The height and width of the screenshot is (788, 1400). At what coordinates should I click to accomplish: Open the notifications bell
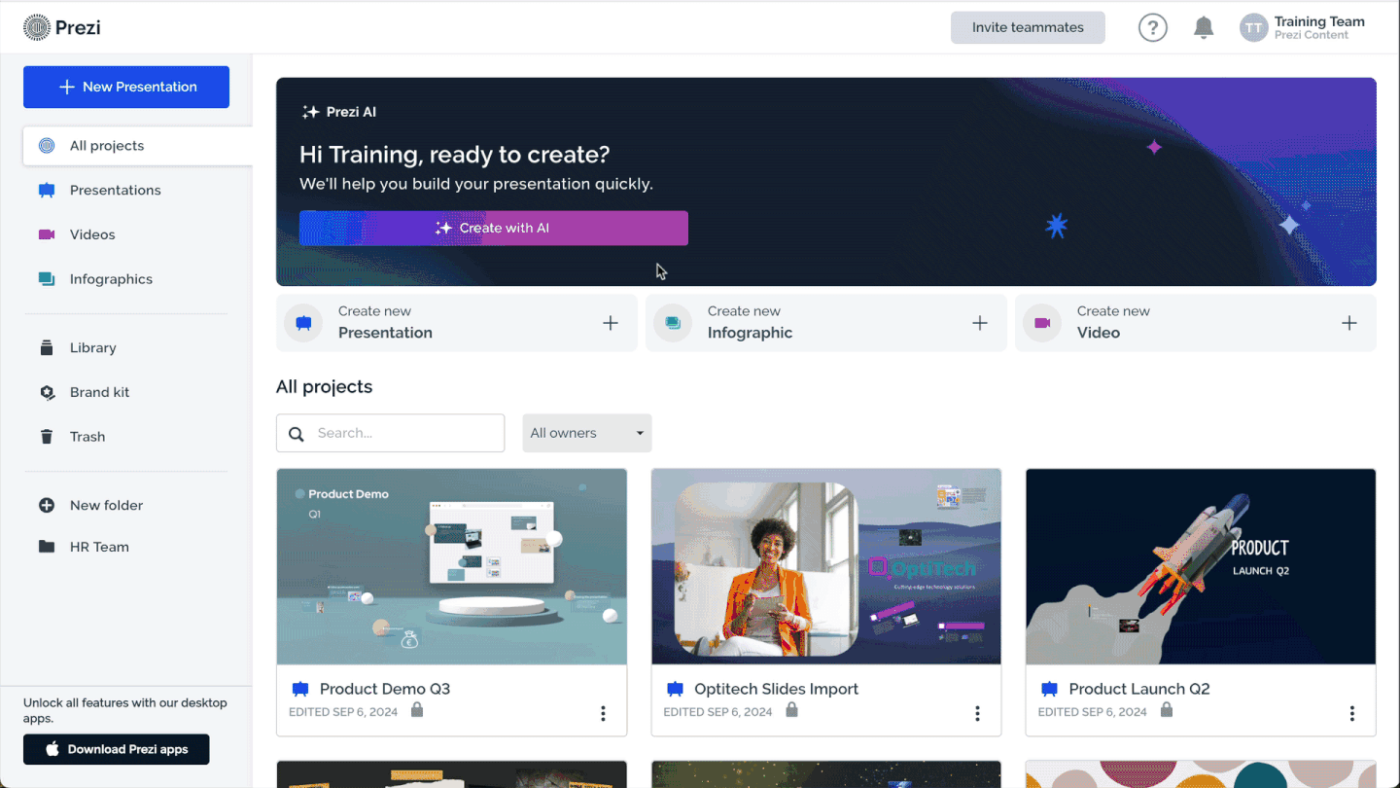[1204, 28]
